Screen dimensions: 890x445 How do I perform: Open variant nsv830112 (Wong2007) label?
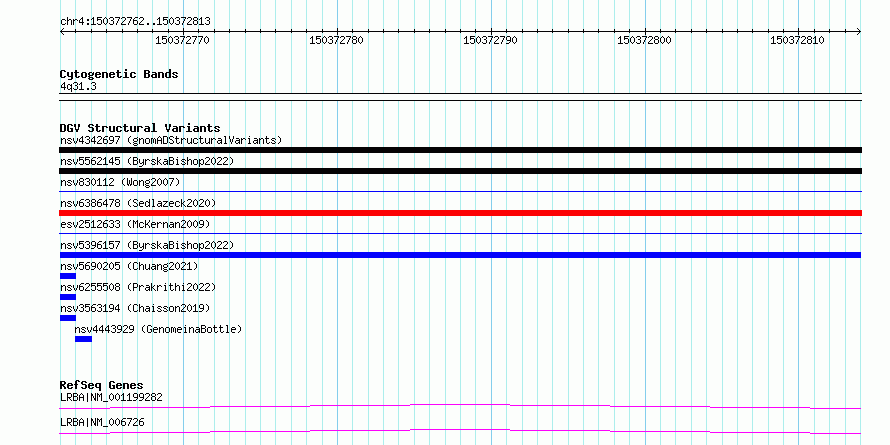[x=120, y=182]
